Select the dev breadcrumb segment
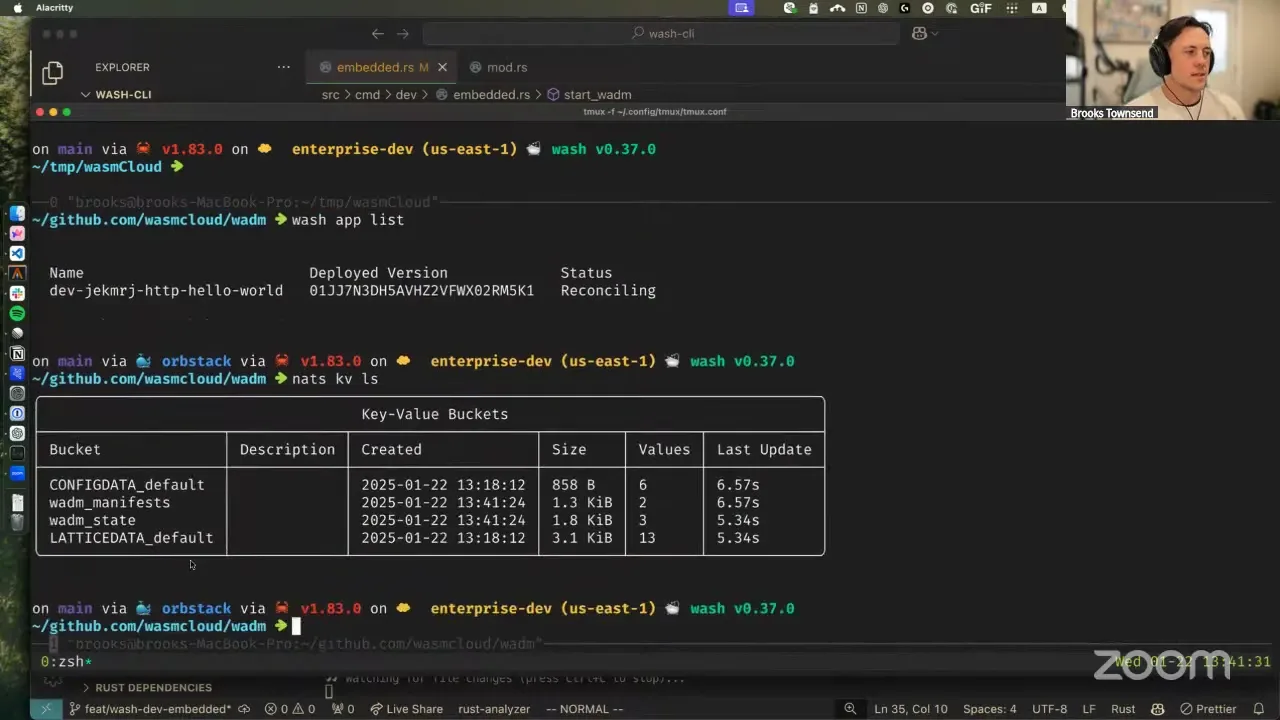Screen dimensions: 1280x720 (406, 95)
